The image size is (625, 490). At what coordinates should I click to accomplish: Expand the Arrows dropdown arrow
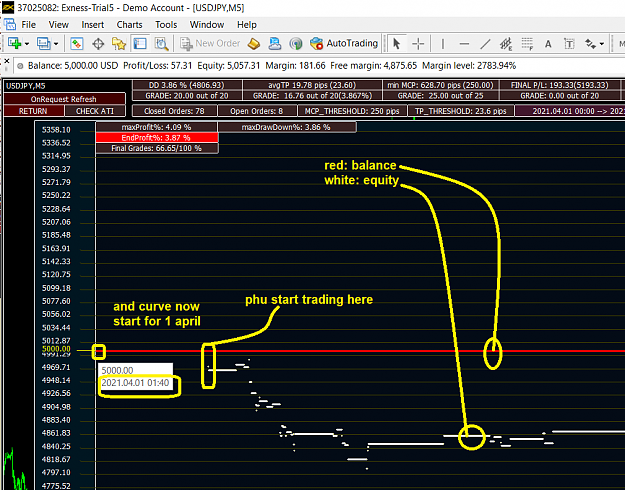tap(601, 43)
